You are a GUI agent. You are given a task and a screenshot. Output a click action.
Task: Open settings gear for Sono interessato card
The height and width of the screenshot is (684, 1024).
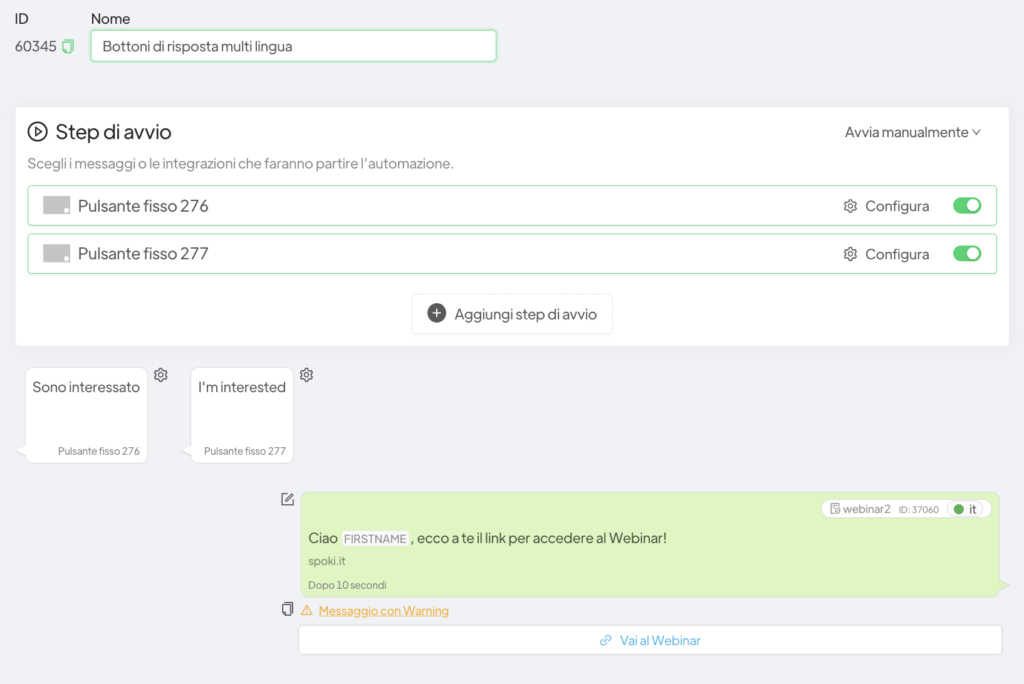coord(161,375)
